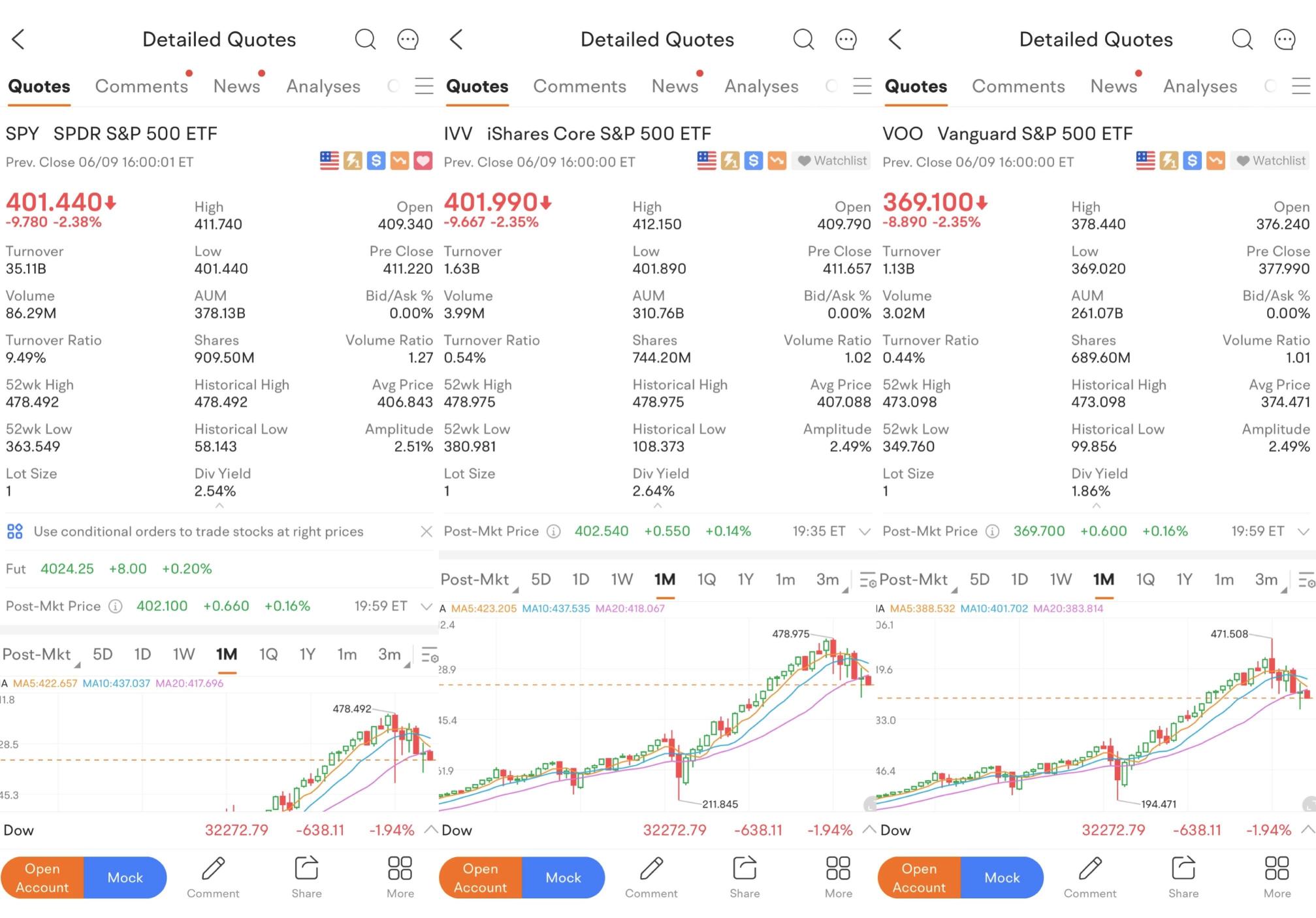Tap the 'S' Schwab-style icon on VOO
The image size is (1316, 918).
[1192, 161]
